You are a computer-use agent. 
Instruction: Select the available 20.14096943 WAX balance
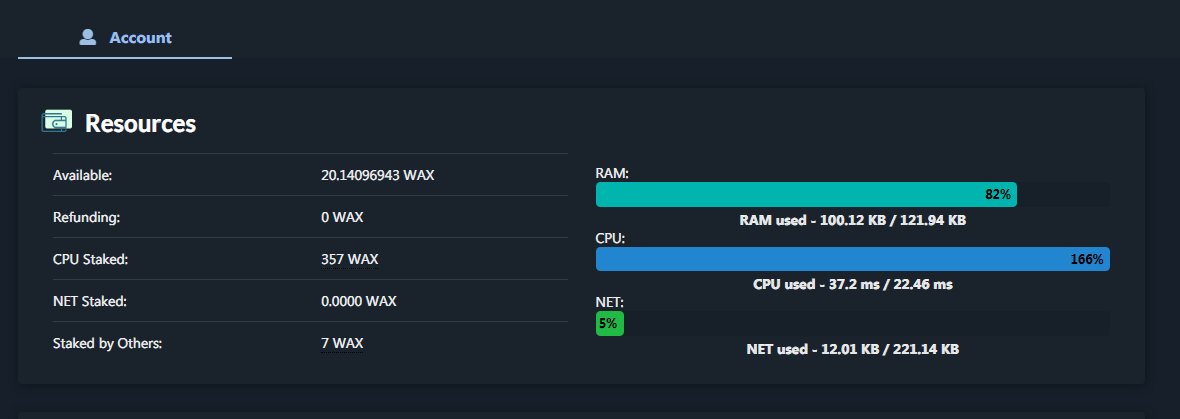point(378,175)
